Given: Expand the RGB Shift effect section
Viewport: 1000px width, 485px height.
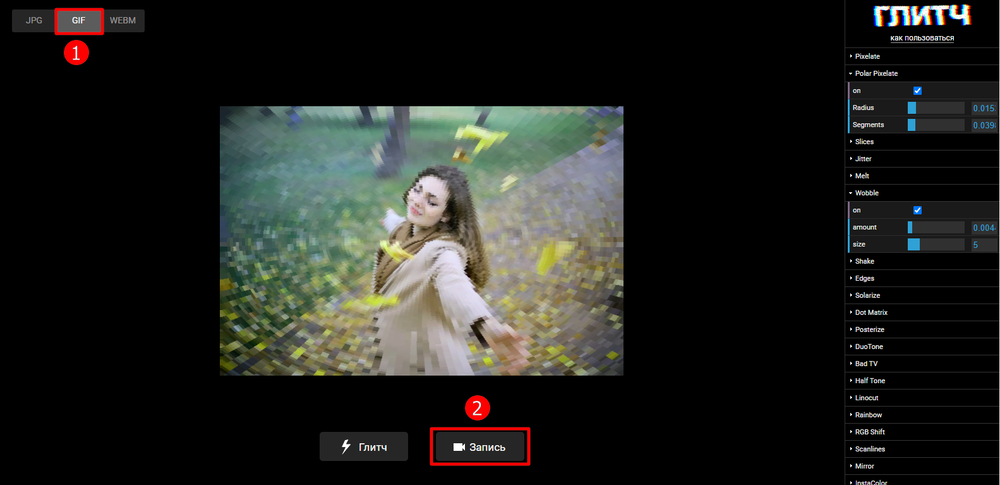Looking at the screenshot, I should pos(922,432).
